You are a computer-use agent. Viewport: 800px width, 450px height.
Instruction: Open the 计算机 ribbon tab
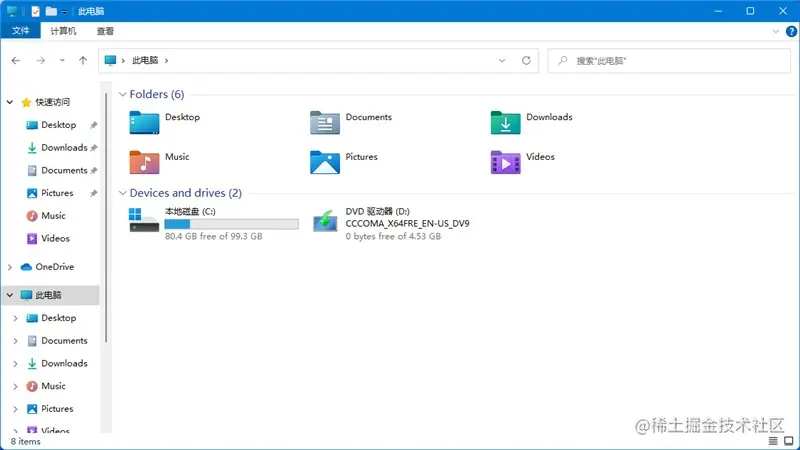pos(63,31)
